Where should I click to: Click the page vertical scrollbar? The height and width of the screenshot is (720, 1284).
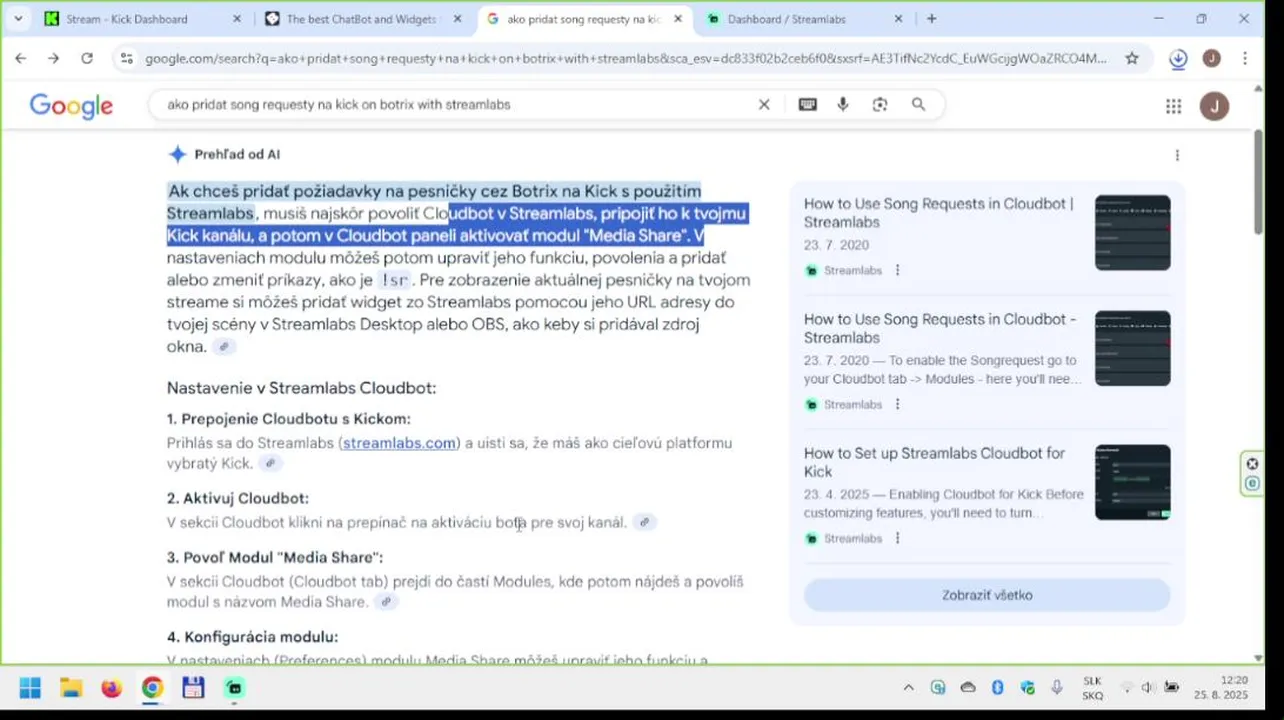coord(1258,180)
